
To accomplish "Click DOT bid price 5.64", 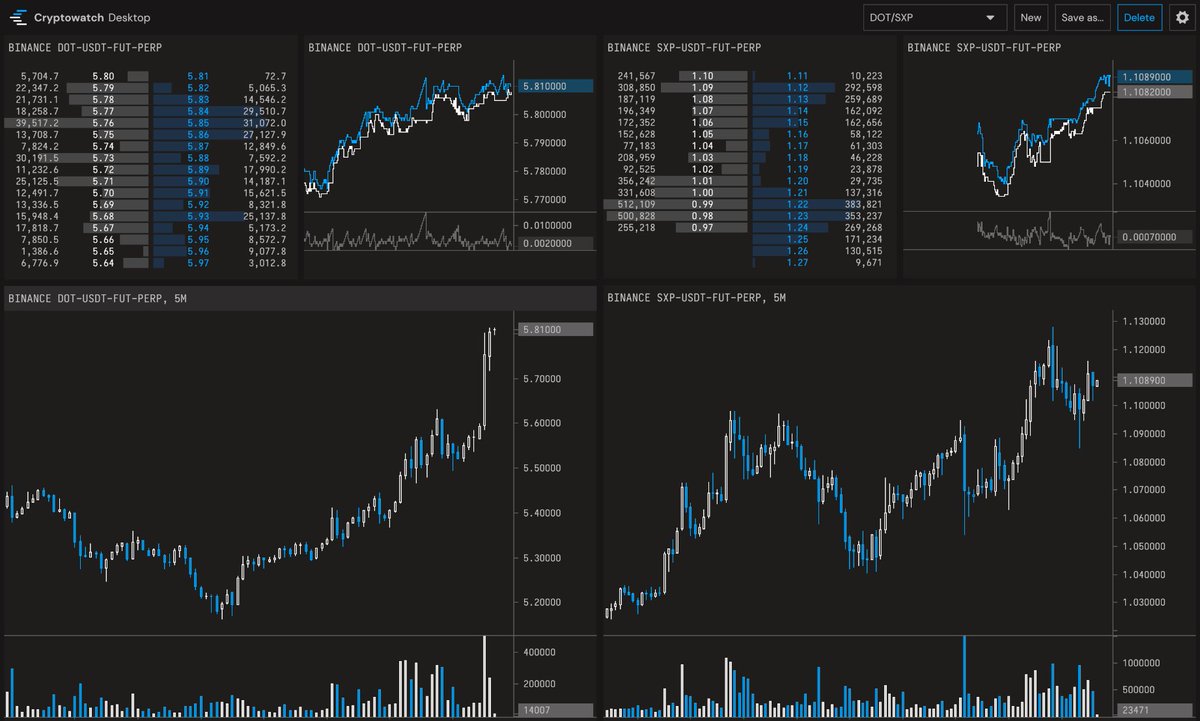I will point(102,263).
